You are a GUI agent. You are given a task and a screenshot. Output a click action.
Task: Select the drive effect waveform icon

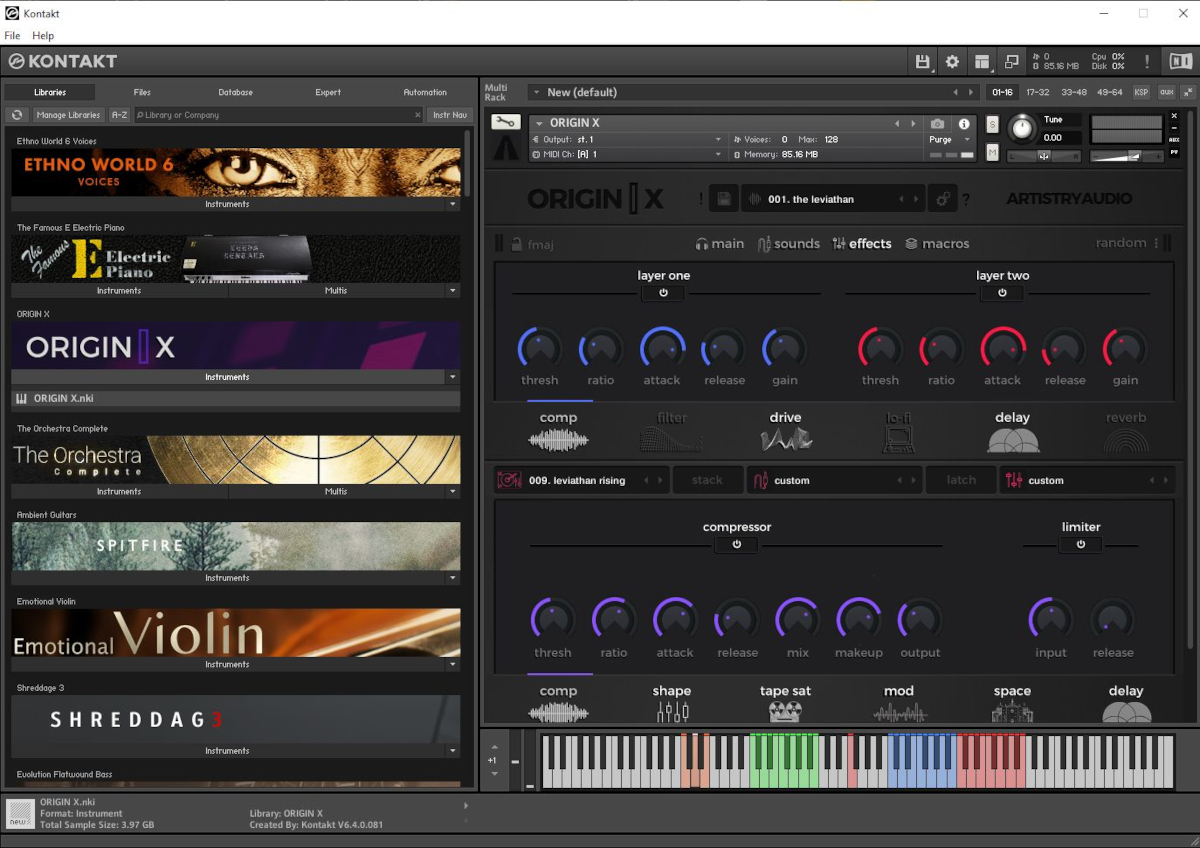tap(785, 439)
